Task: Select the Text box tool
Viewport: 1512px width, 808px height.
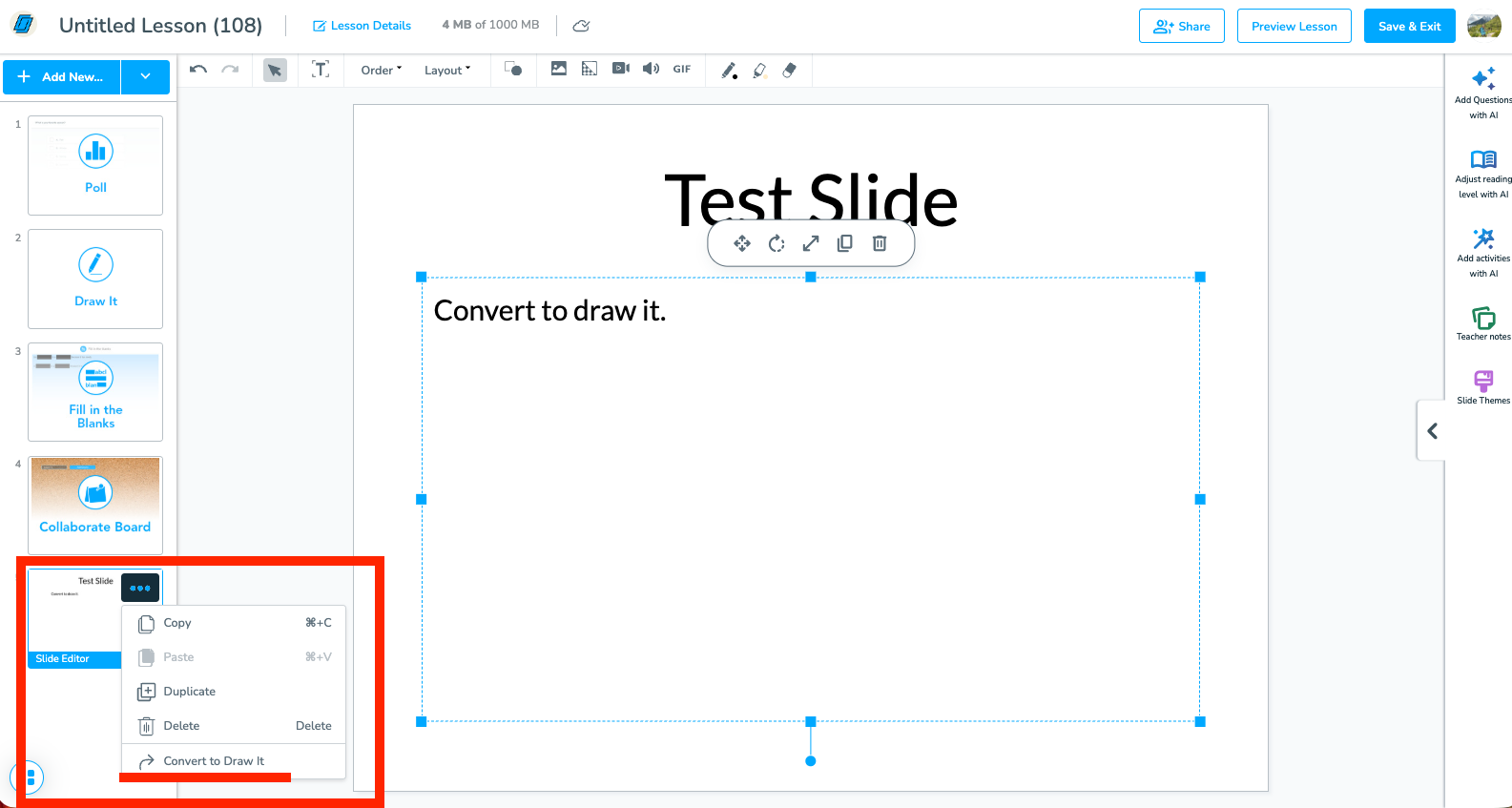Action: pyautogui.click(x=321, y=69)
